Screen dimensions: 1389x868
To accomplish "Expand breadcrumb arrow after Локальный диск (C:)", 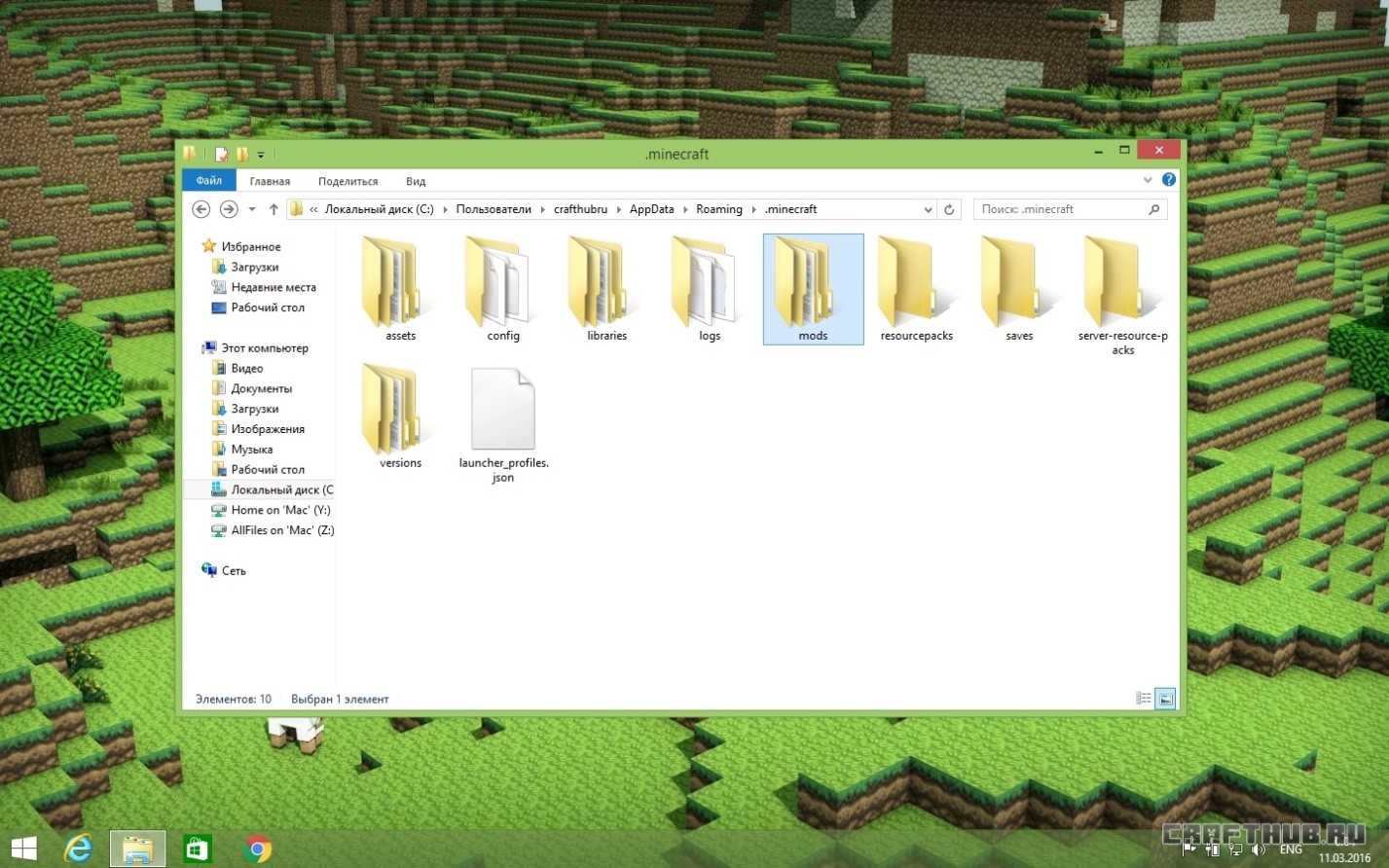I will click(x=445, y=209).
